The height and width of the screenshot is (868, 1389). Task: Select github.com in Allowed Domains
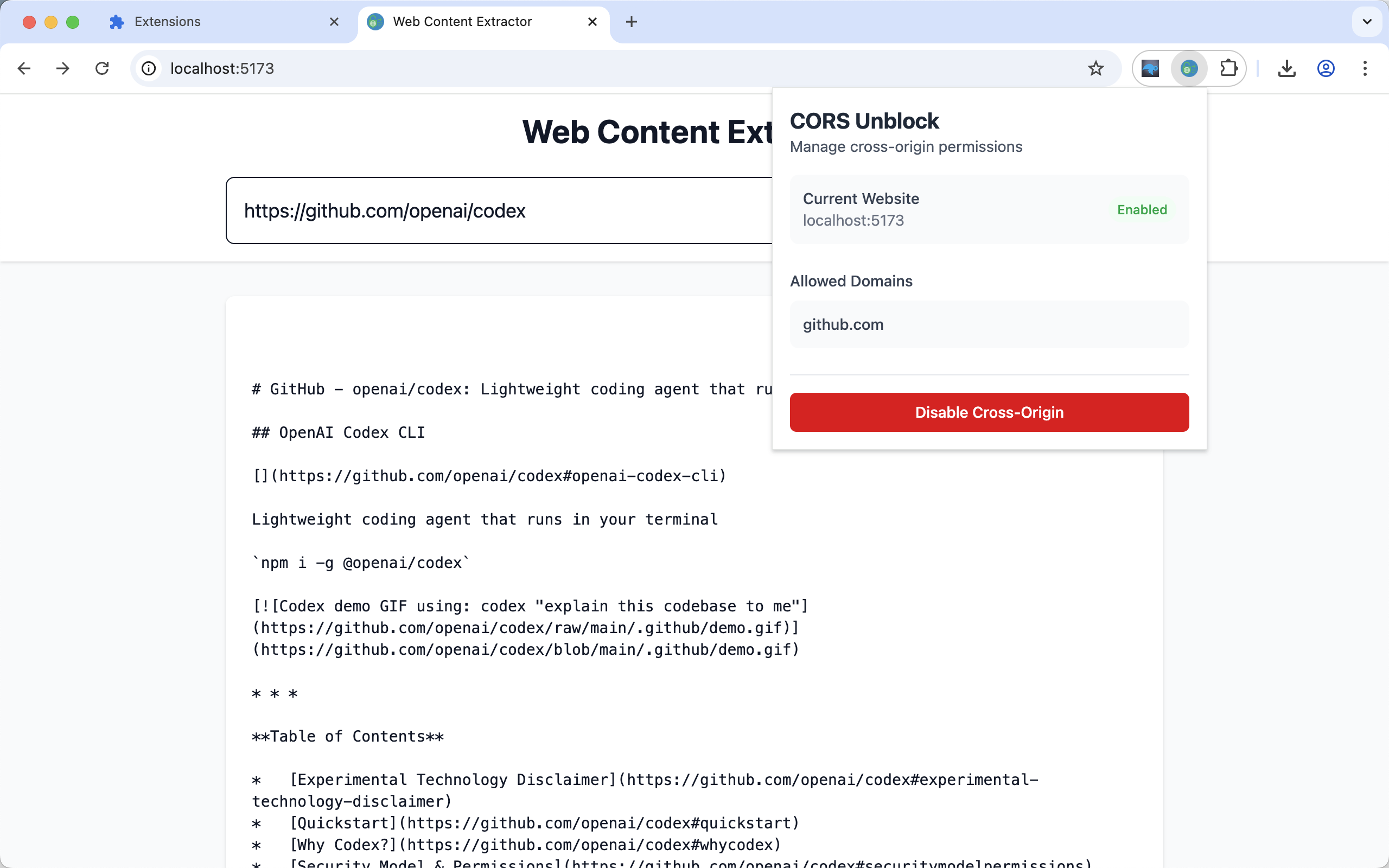989,324
